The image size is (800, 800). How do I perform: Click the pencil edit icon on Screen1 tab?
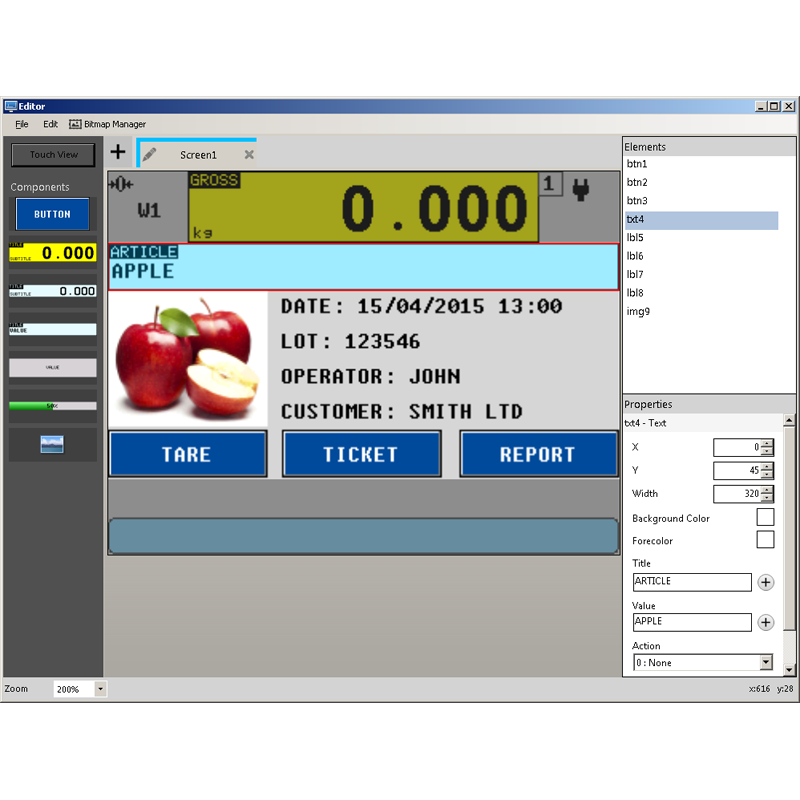149,154
